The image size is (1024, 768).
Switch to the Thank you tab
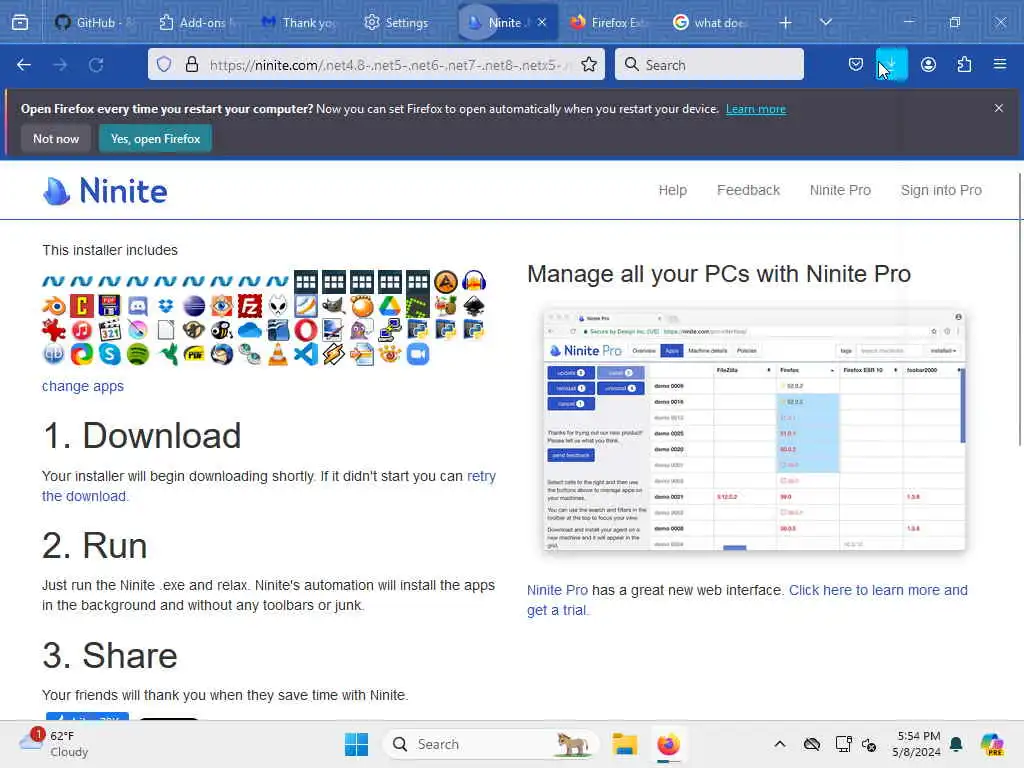pos(299,22)
